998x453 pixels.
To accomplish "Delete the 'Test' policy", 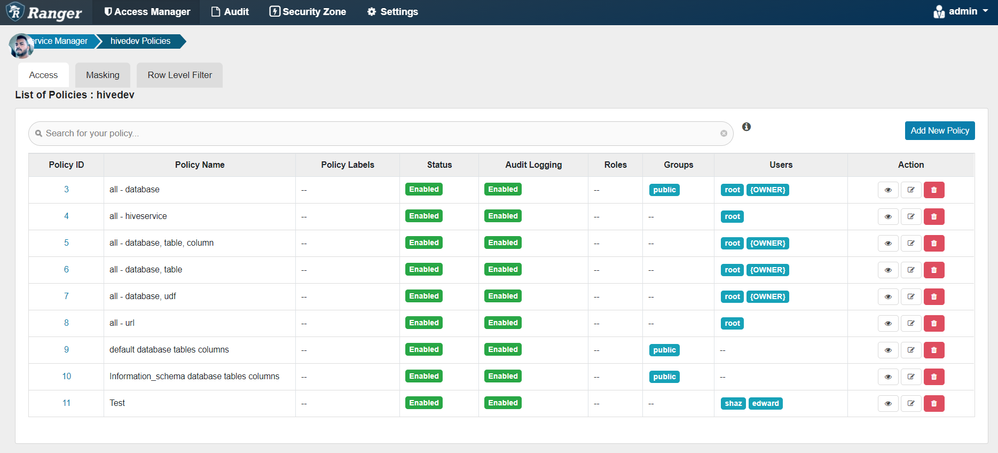I will 934,403.
